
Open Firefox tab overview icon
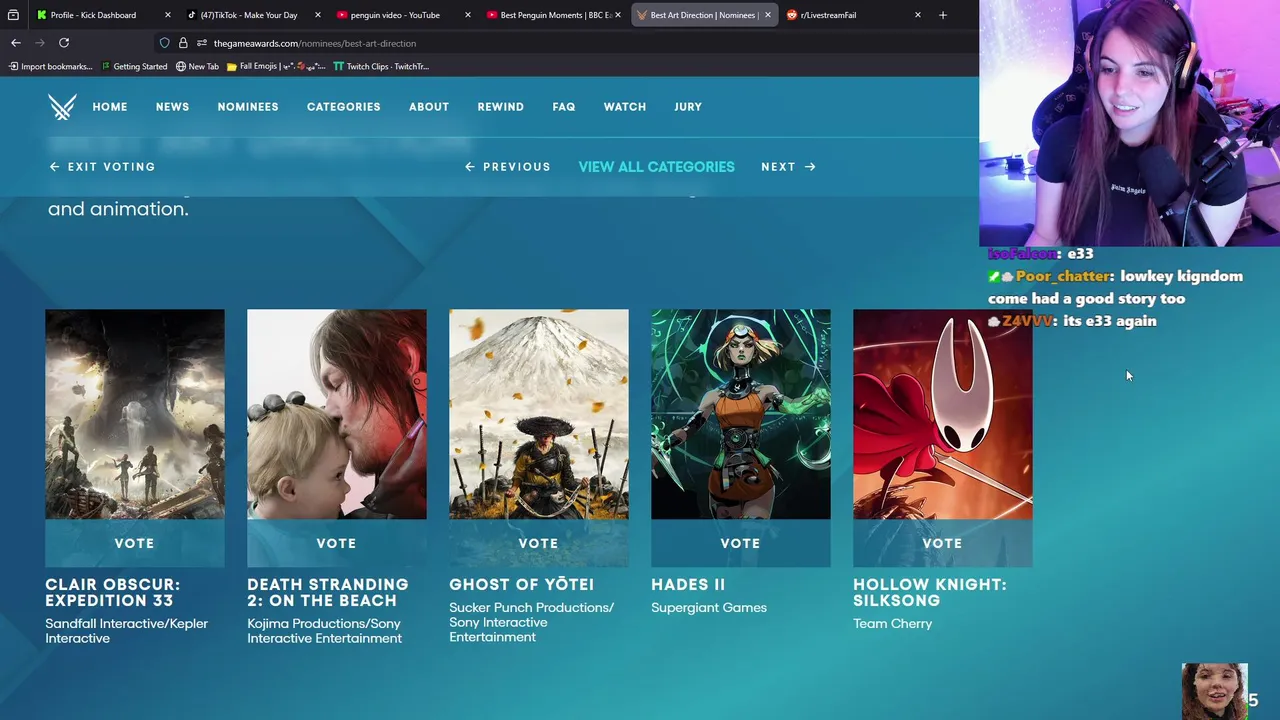(x=13, y=15)
